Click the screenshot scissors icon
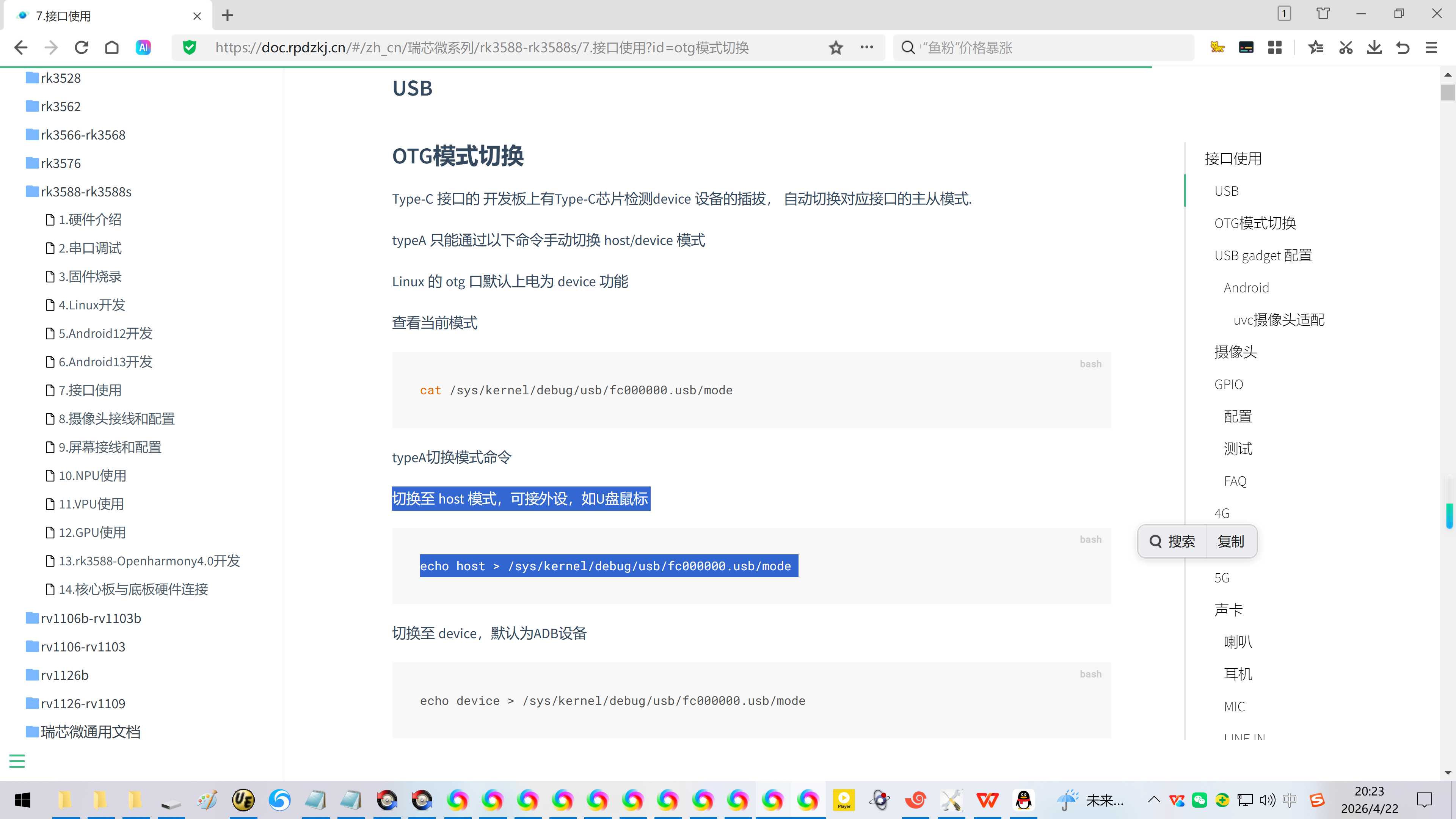Image resolution: width=1456 pixels, height=819 pixels. tap(1345, 47)
